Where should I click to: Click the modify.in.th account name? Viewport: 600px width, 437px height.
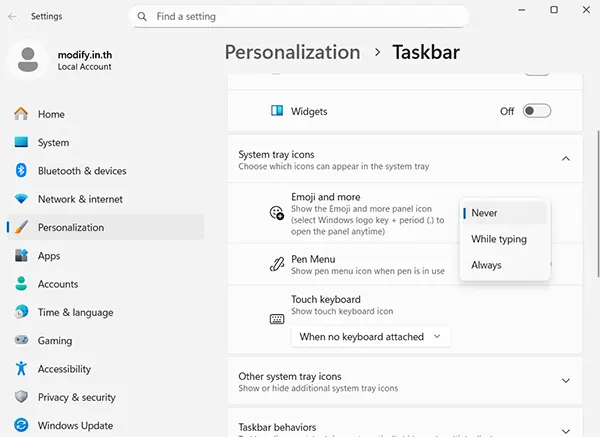click(85, 55)
